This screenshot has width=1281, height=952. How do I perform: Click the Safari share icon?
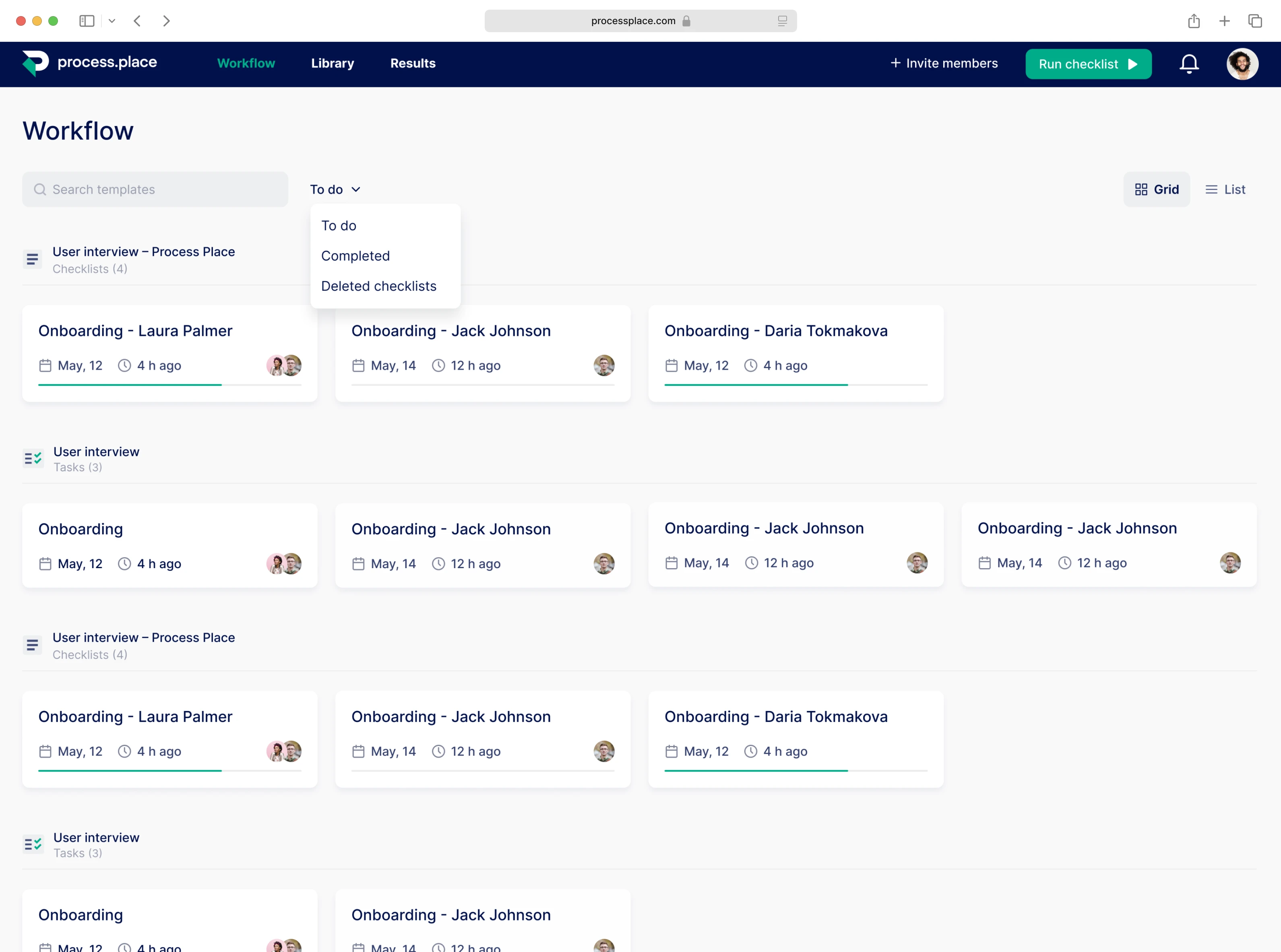coord(1193,21)
